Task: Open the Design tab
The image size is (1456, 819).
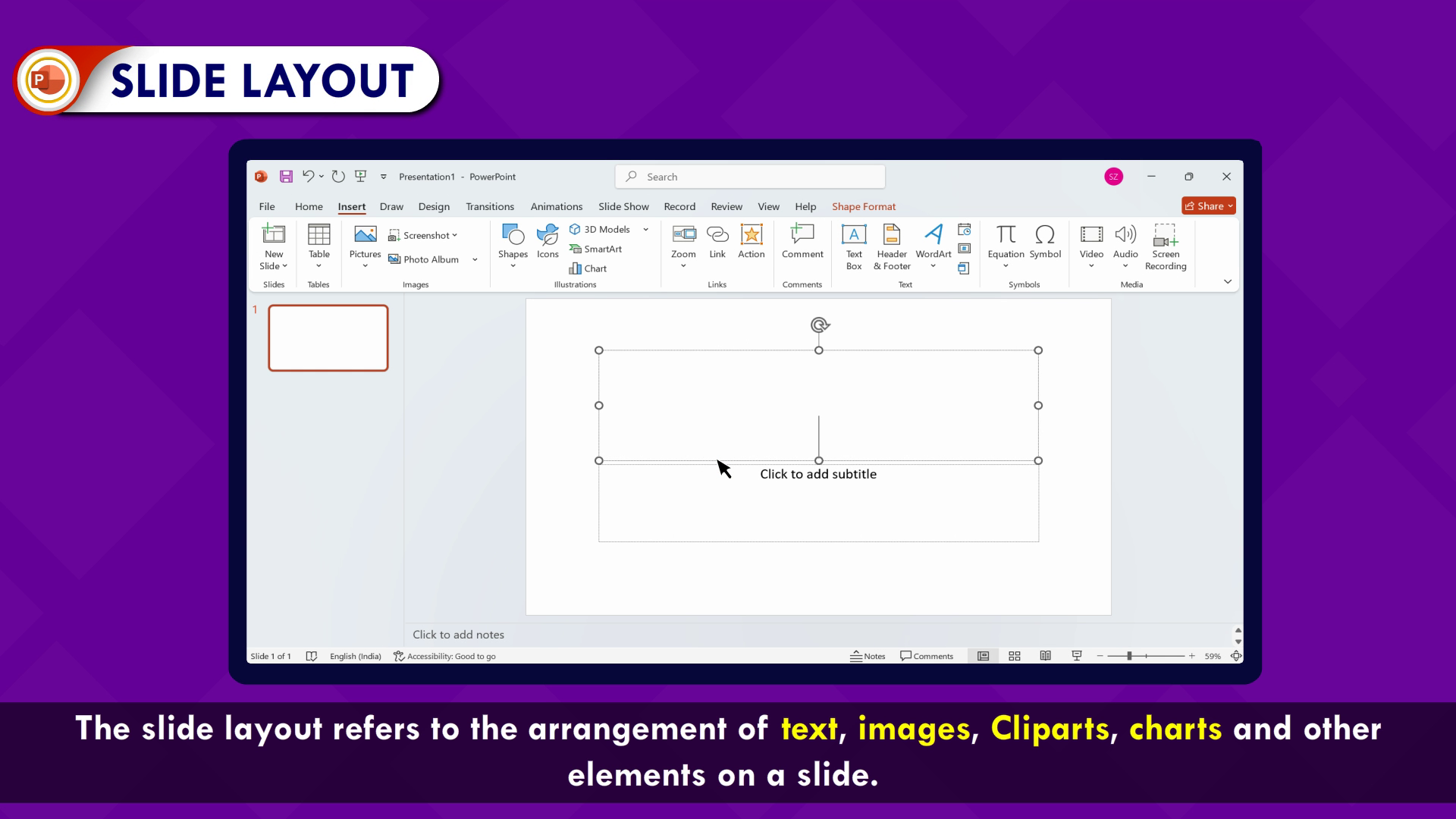Action: [433, 206]
